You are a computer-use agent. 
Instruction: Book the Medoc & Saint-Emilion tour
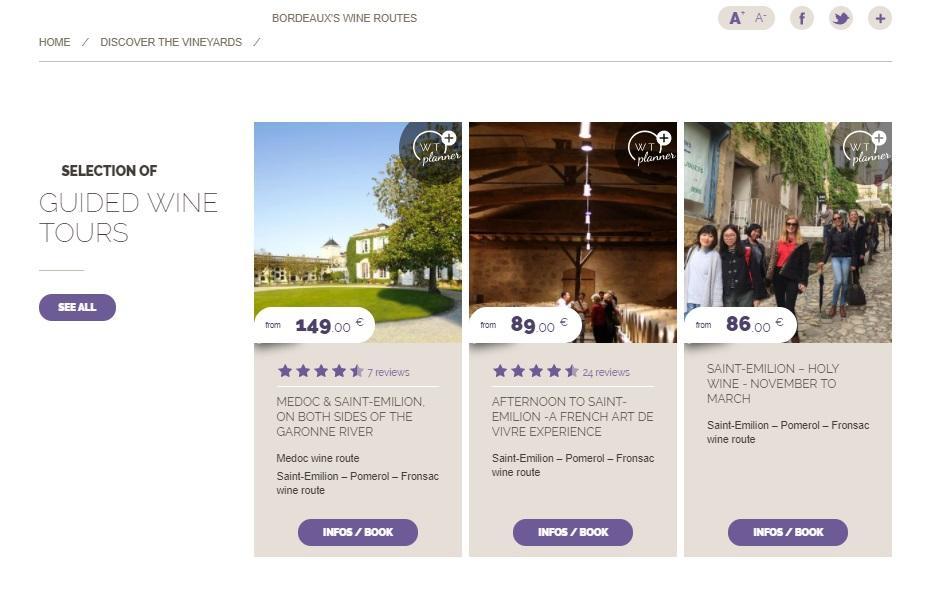[x=357, y=532]
